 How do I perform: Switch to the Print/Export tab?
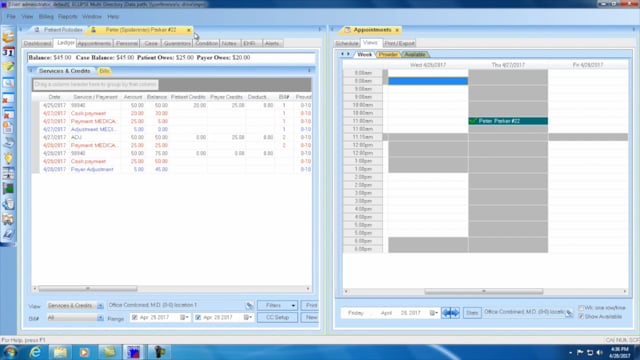click(x=399, y=43)
